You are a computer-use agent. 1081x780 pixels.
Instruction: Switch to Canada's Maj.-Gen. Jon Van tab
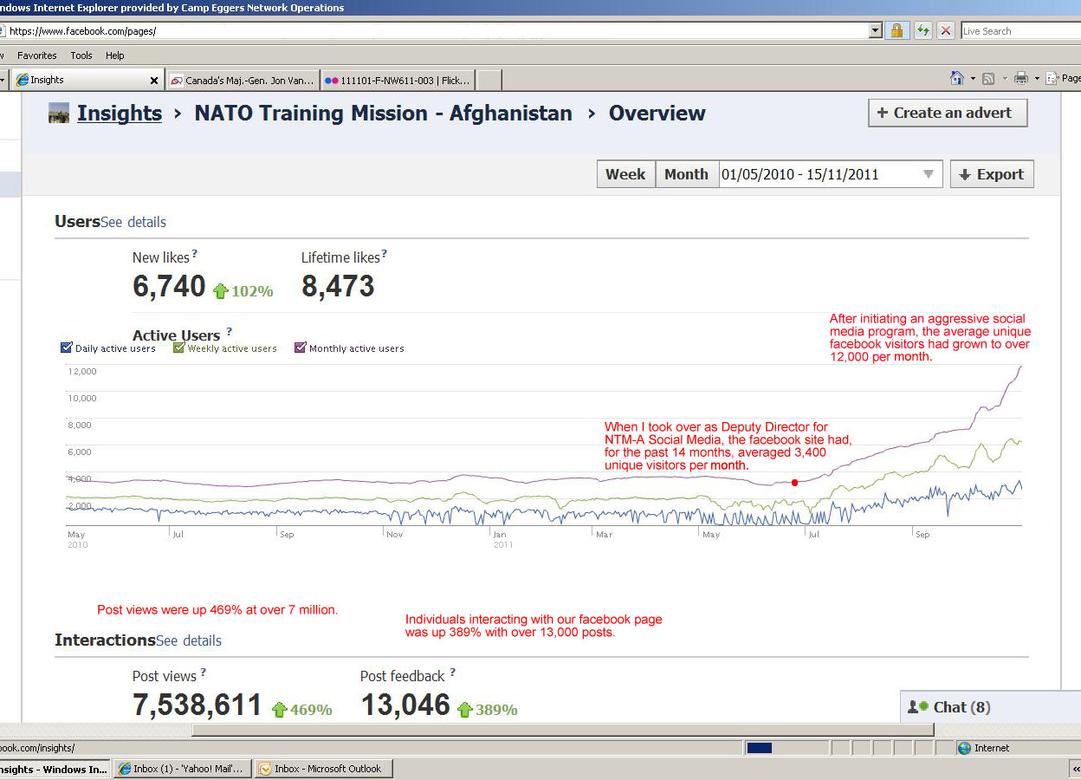[243, 81]
